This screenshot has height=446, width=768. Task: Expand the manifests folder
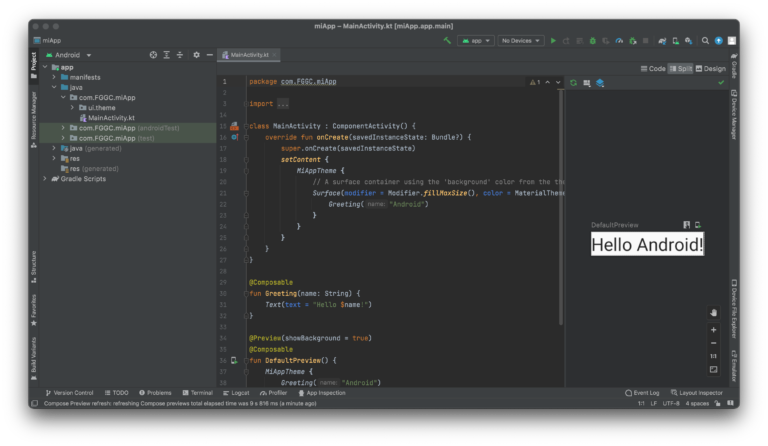click(x=54, y=77)
